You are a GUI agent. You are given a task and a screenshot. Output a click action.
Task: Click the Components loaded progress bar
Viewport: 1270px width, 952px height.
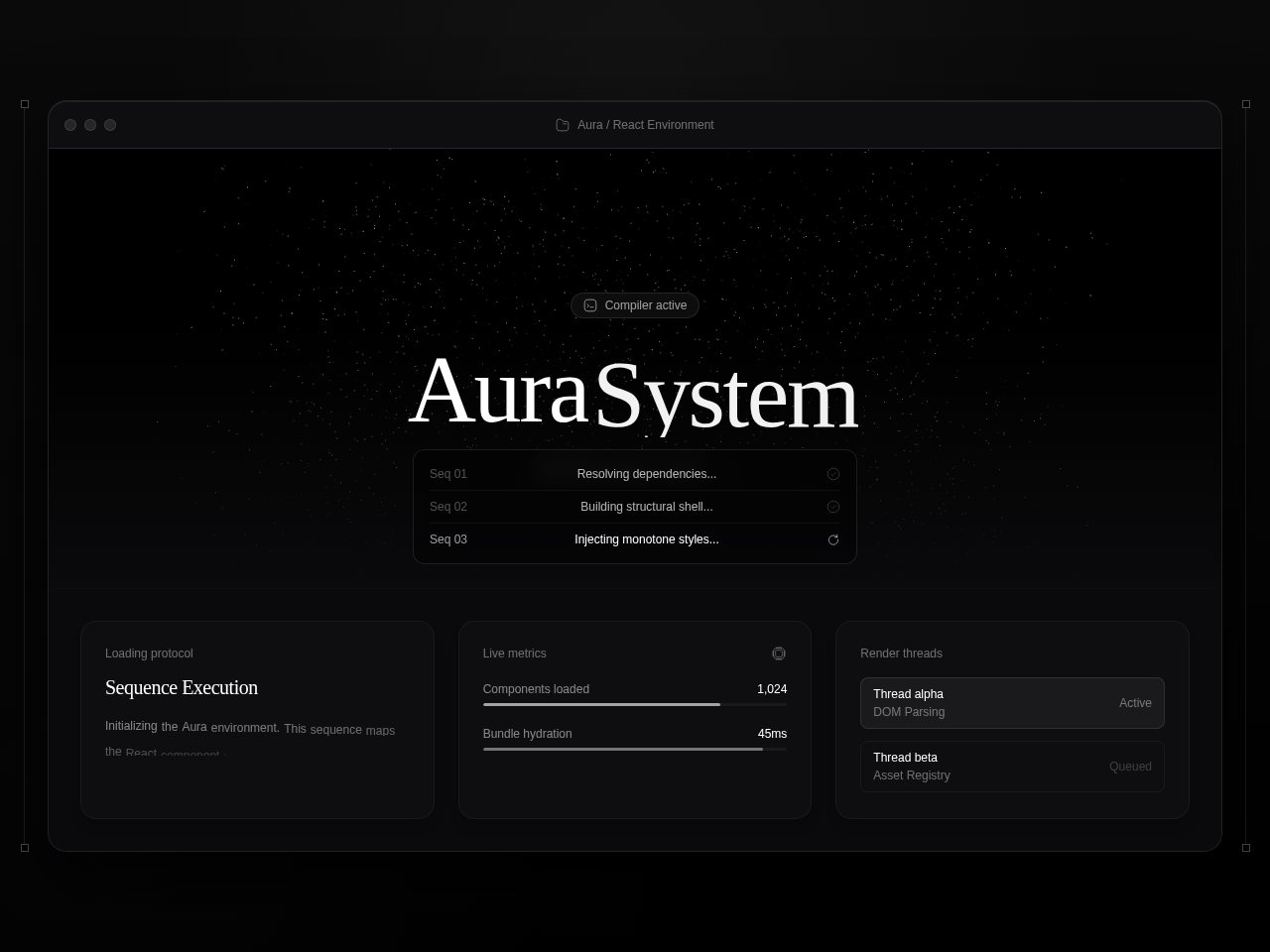pyautogui.click(x=635, y=704)
